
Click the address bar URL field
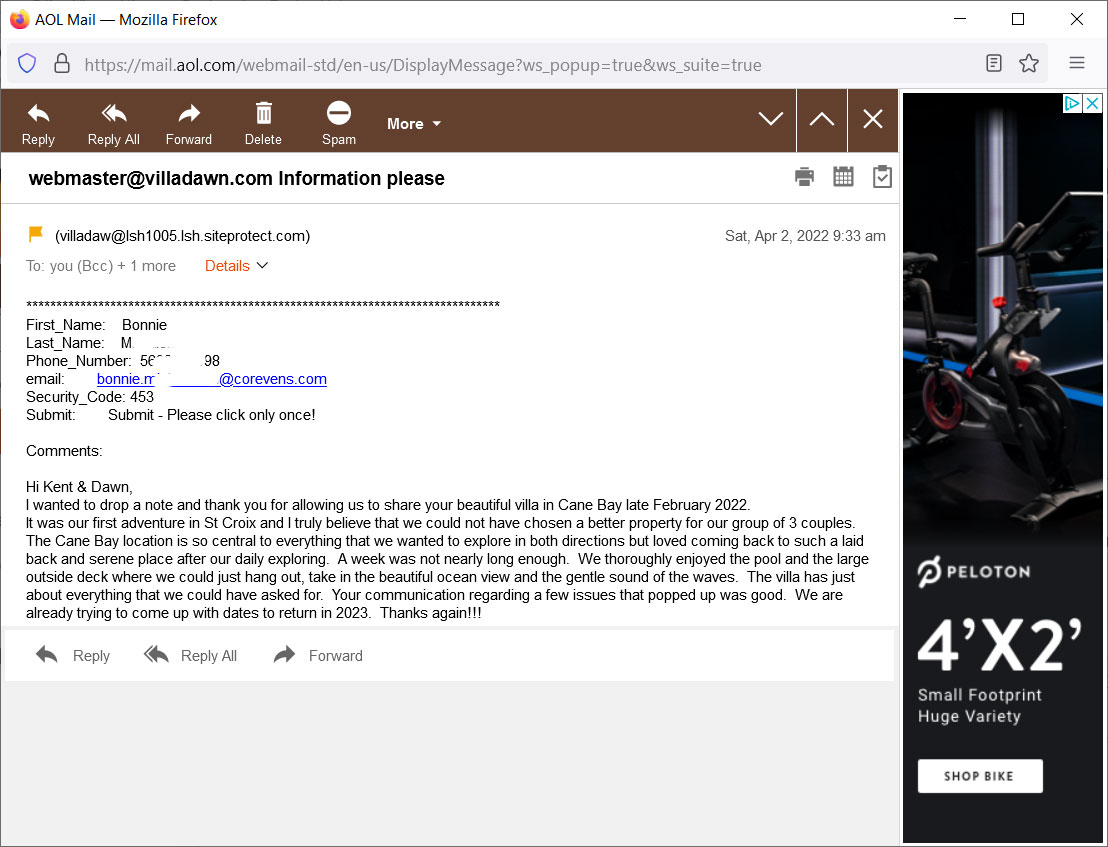[x=500, y=65]
